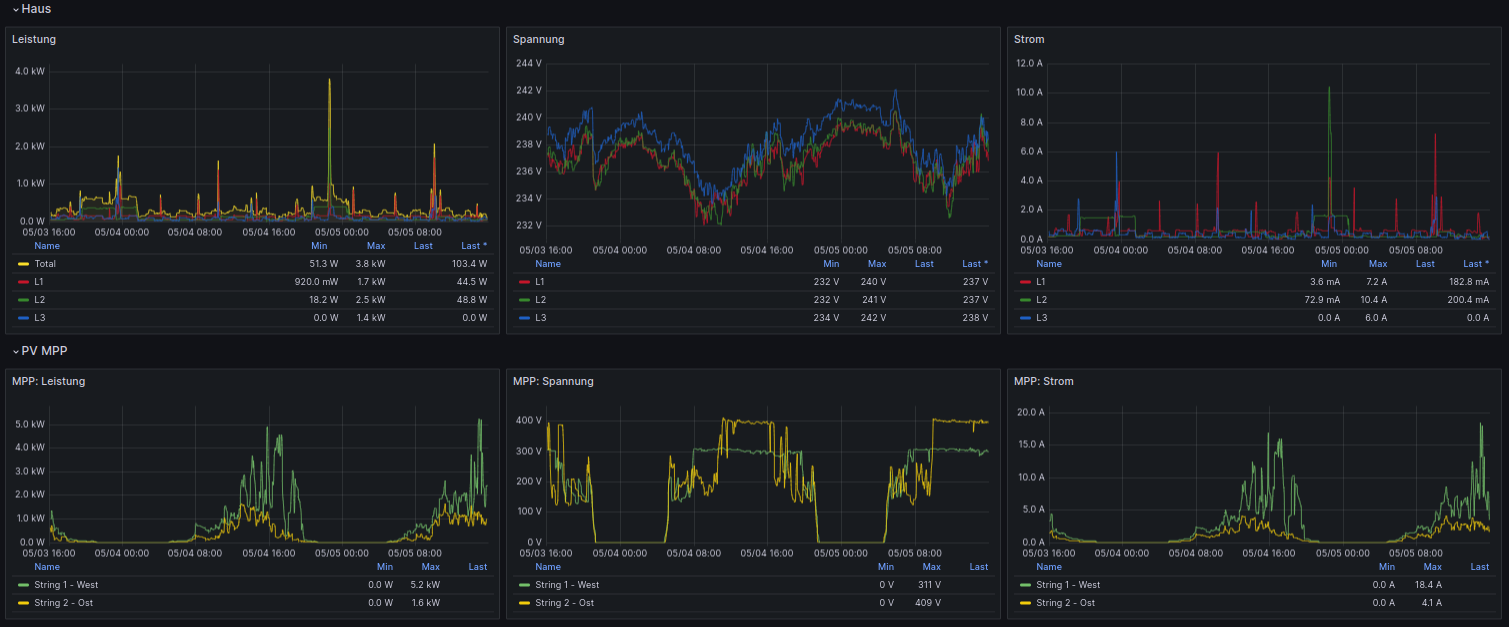Sort MPP: Leistung legend by Max column
This screenshot has width=1509, height=627.
click(x=431, y=567)
